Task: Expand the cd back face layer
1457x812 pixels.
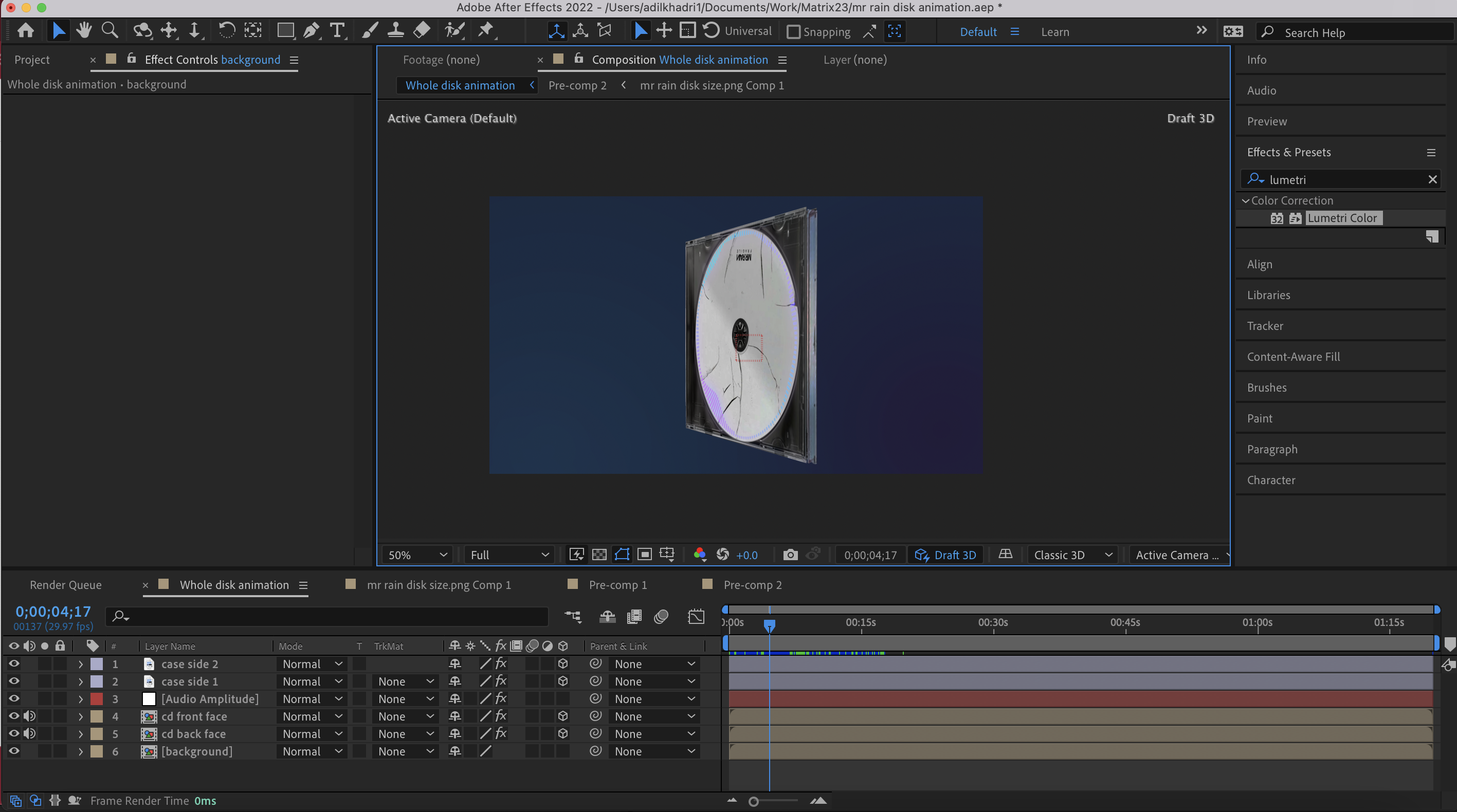Action: pyautogui.click(x=80, y=734)
